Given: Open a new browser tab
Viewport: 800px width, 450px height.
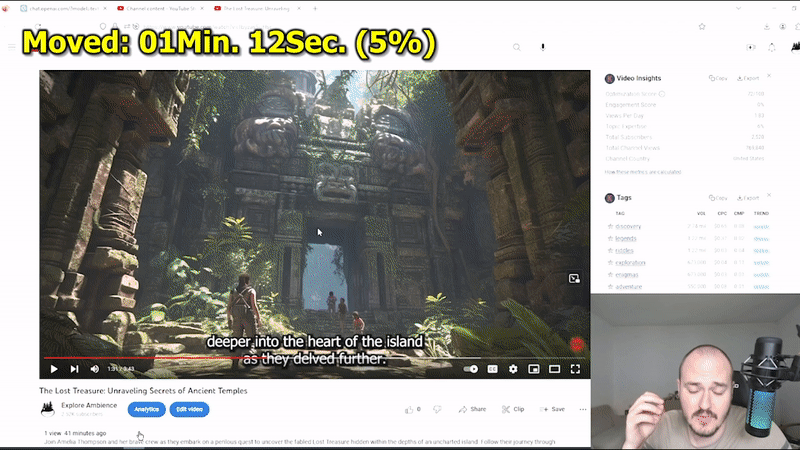Looking at the screenshot, I should (x=315, y=9).
